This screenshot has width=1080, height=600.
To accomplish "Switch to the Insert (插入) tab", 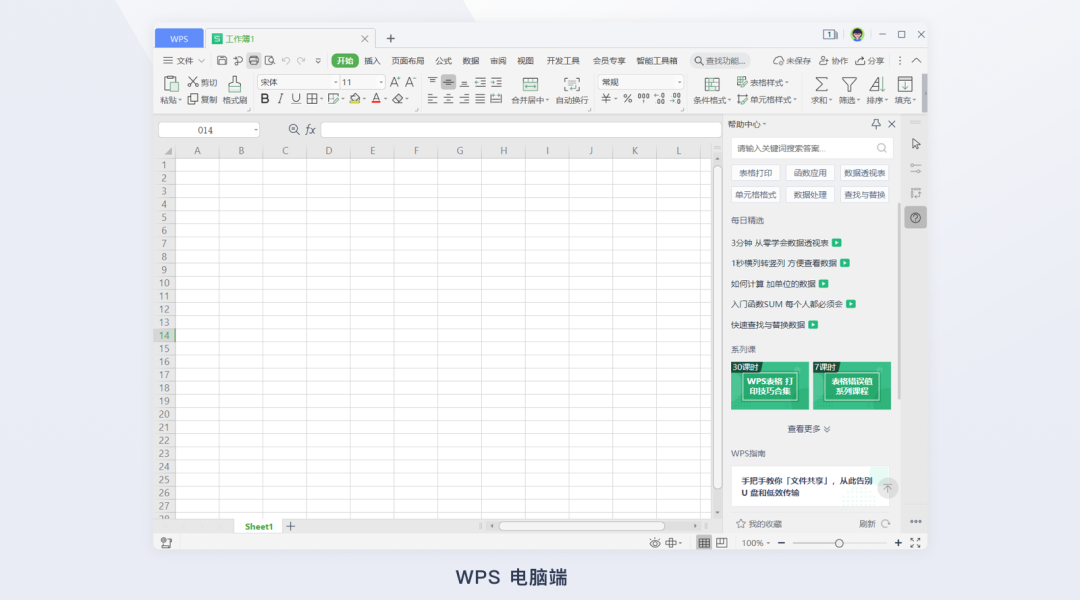I will 372,61.
